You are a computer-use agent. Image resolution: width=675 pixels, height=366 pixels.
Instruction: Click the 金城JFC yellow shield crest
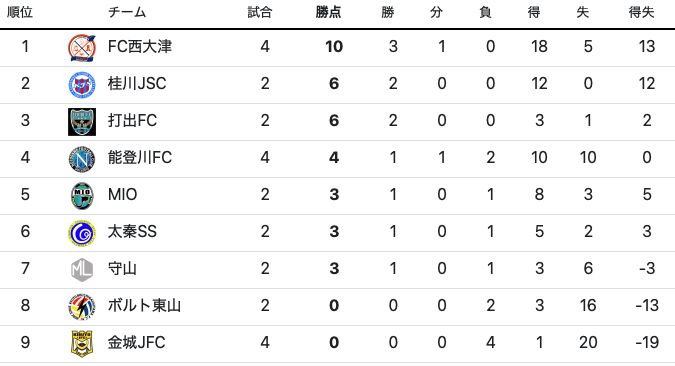[82, 344]
